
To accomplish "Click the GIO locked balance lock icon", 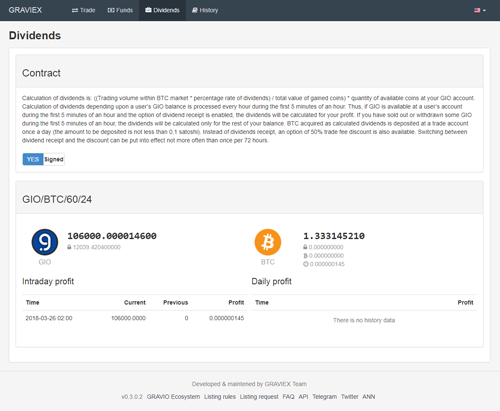I will (69, 247).
